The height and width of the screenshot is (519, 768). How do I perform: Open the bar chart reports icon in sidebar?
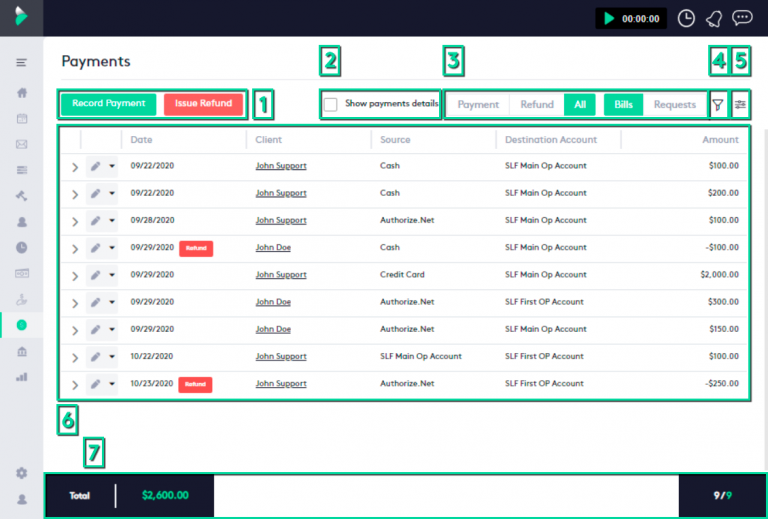[22, 377]
